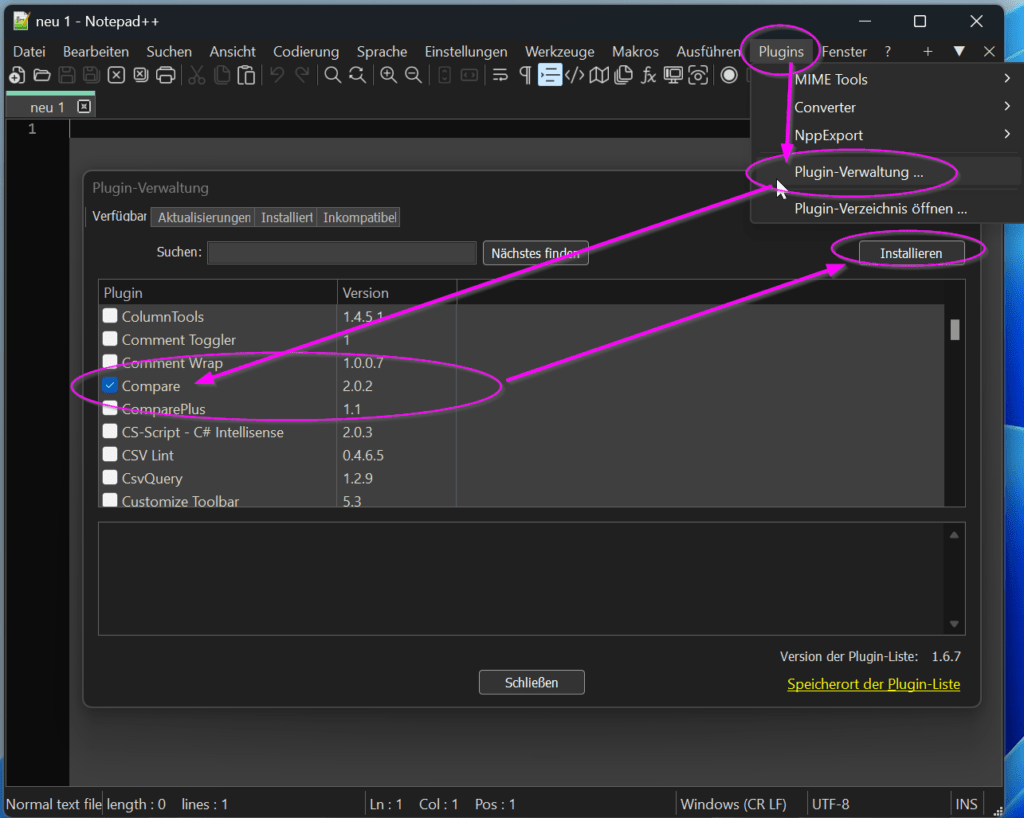The width and height of the screenshot is (1024, 818).
Task: Click the Open file folder icon
Action: coord(42,75)
